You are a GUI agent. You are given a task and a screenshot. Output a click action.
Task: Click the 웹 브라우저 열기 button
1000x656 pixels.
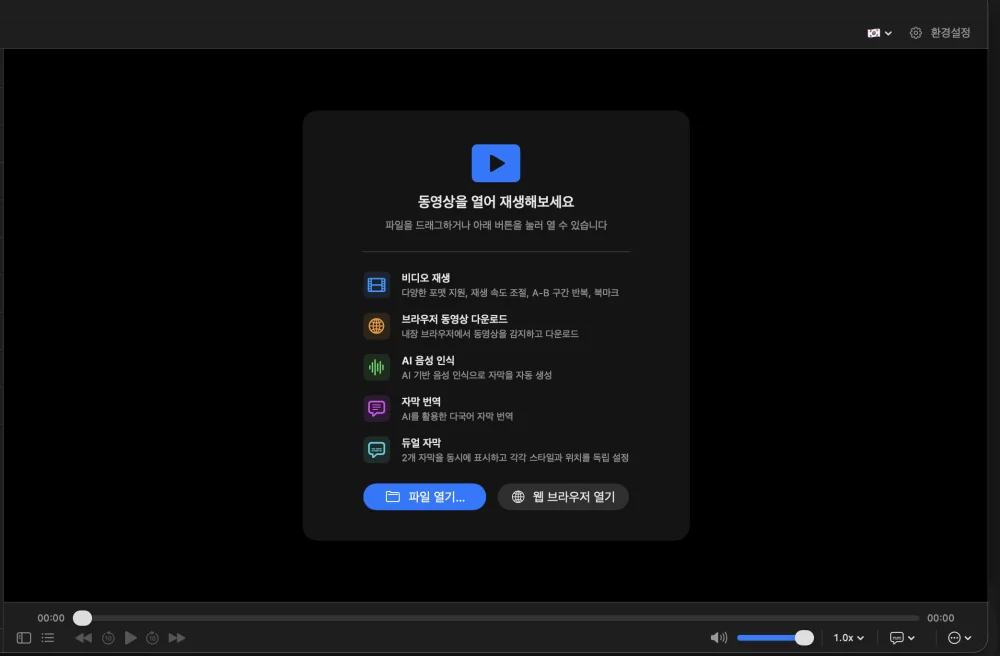[x=563, y=497]
